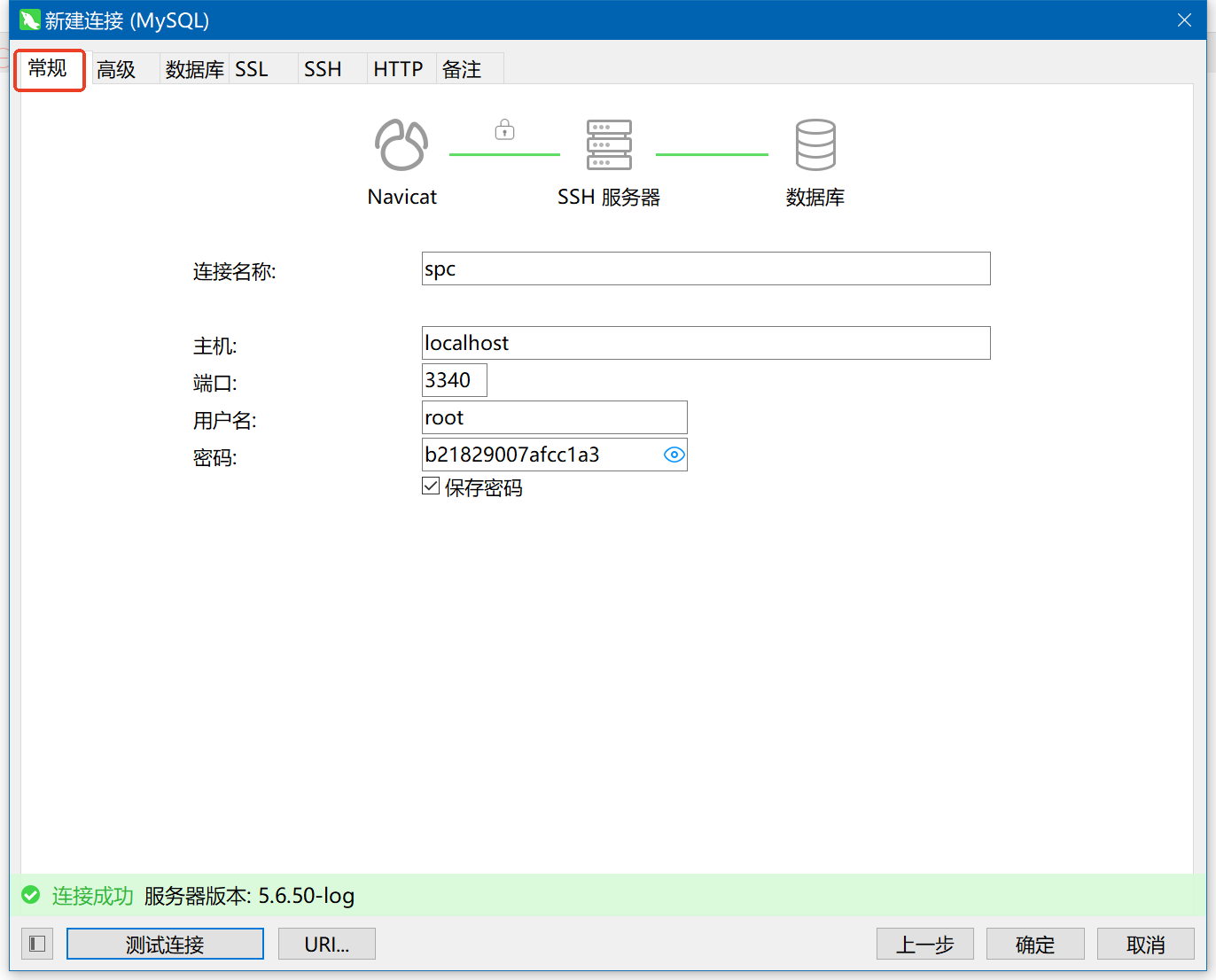
Task: Open the 数据库 tab
Action: pos(194,69)
